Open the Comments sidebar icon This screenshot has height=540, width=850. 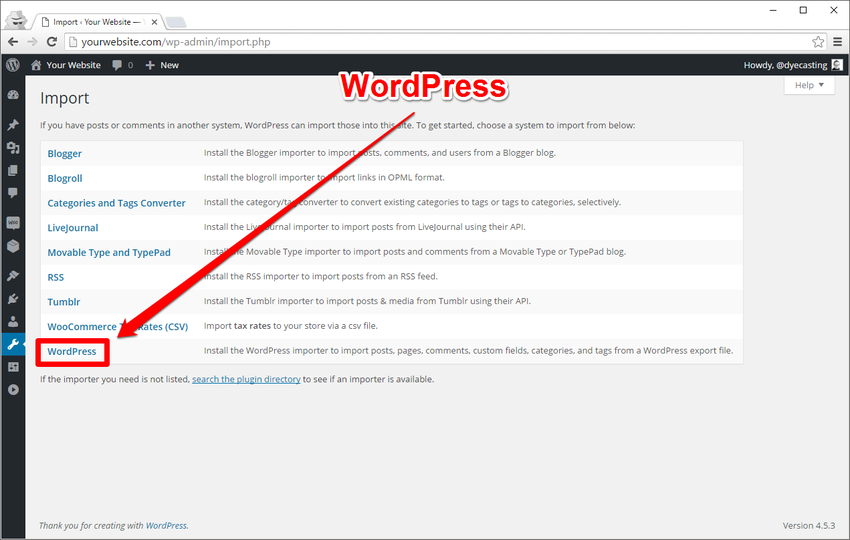click(x=13, y=193)
